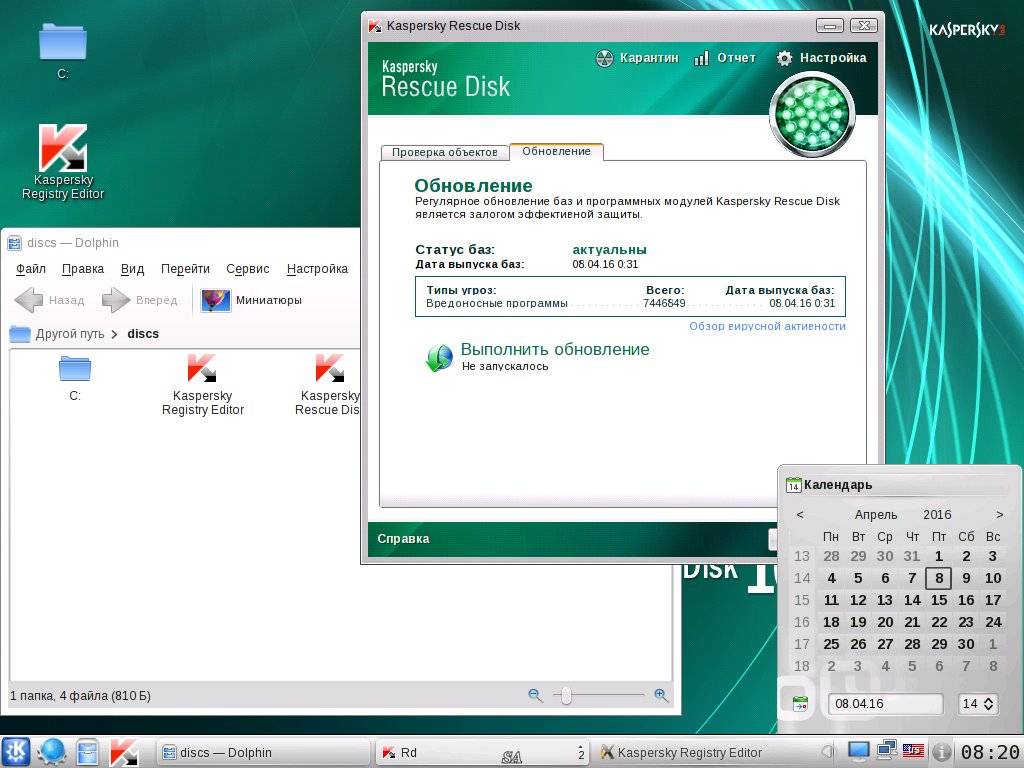Open the Апрель month selector

[876, 515]
